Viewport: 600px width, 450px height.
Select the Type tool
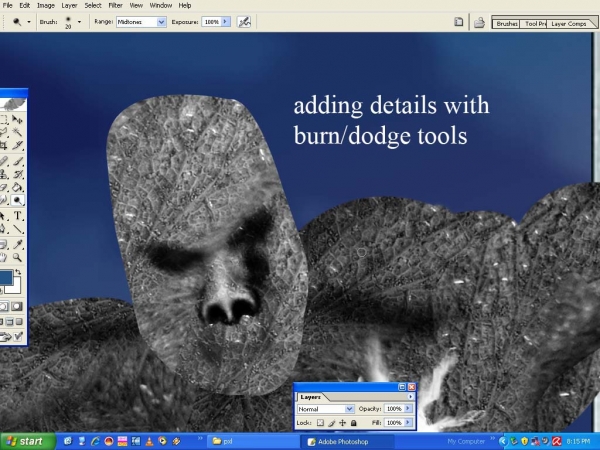coord(17,216)
